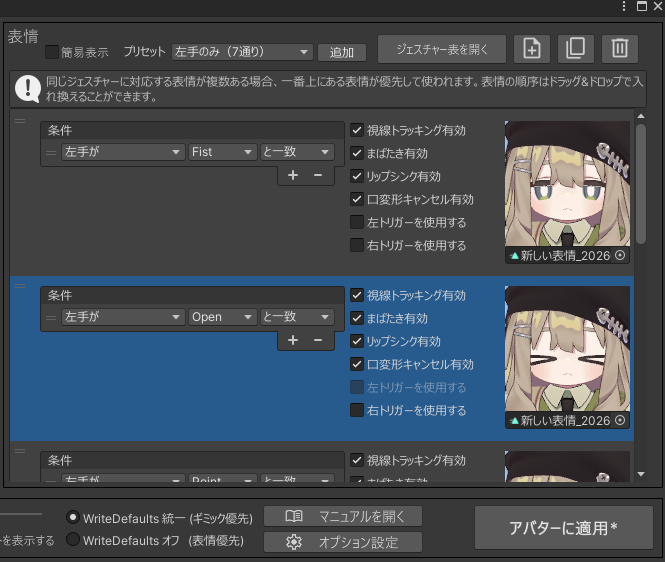This screenshot has width=665, height=562.
Task: Click the vertical scrollbar of expression list
Action: tap(640, 180)
